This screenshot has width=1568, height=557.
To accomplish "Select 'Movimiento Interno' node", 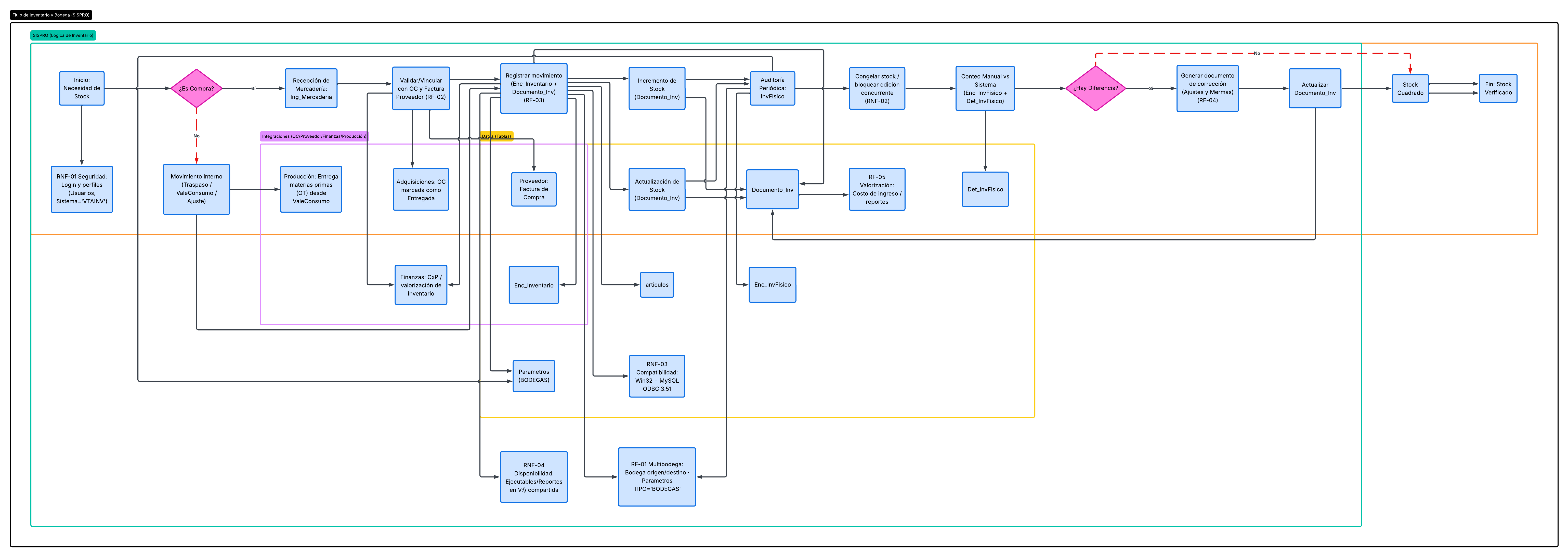I will point(196,189).
